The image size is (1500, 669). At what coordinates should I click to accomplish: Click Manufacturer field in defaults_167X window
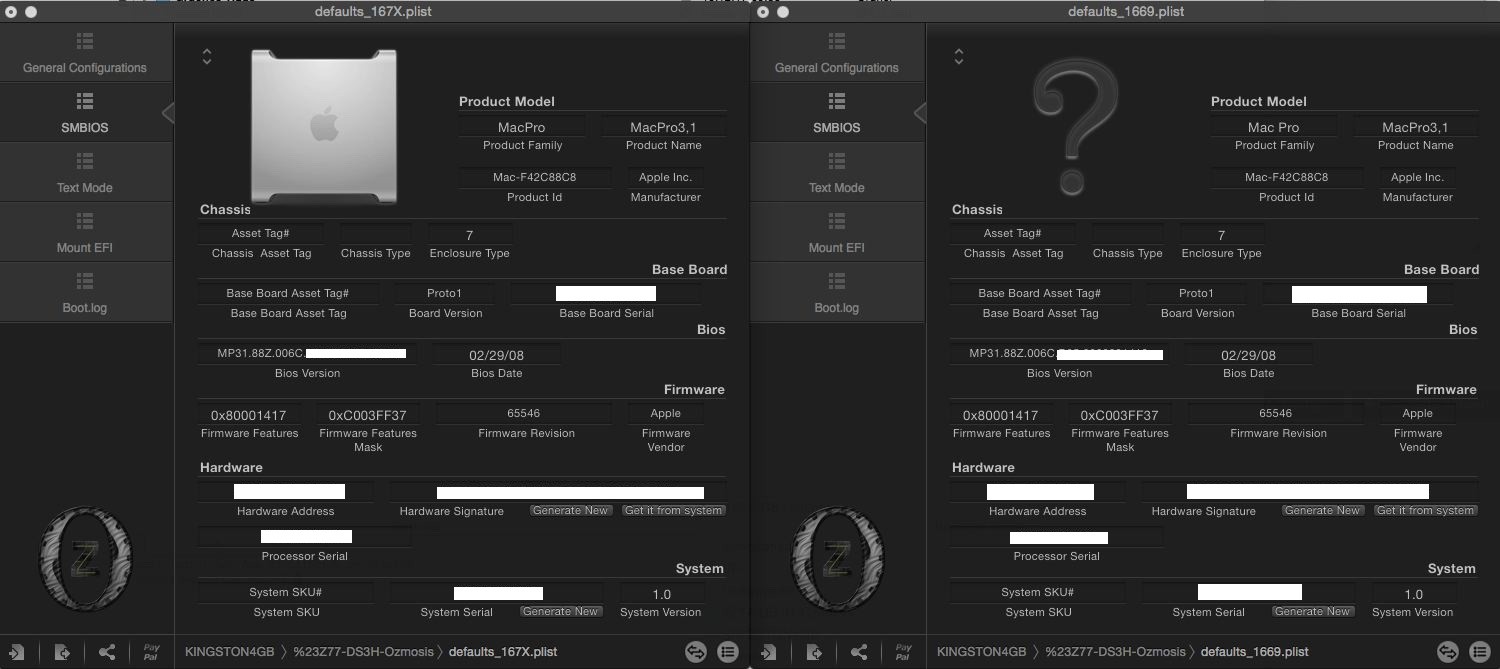click(665, 177)
